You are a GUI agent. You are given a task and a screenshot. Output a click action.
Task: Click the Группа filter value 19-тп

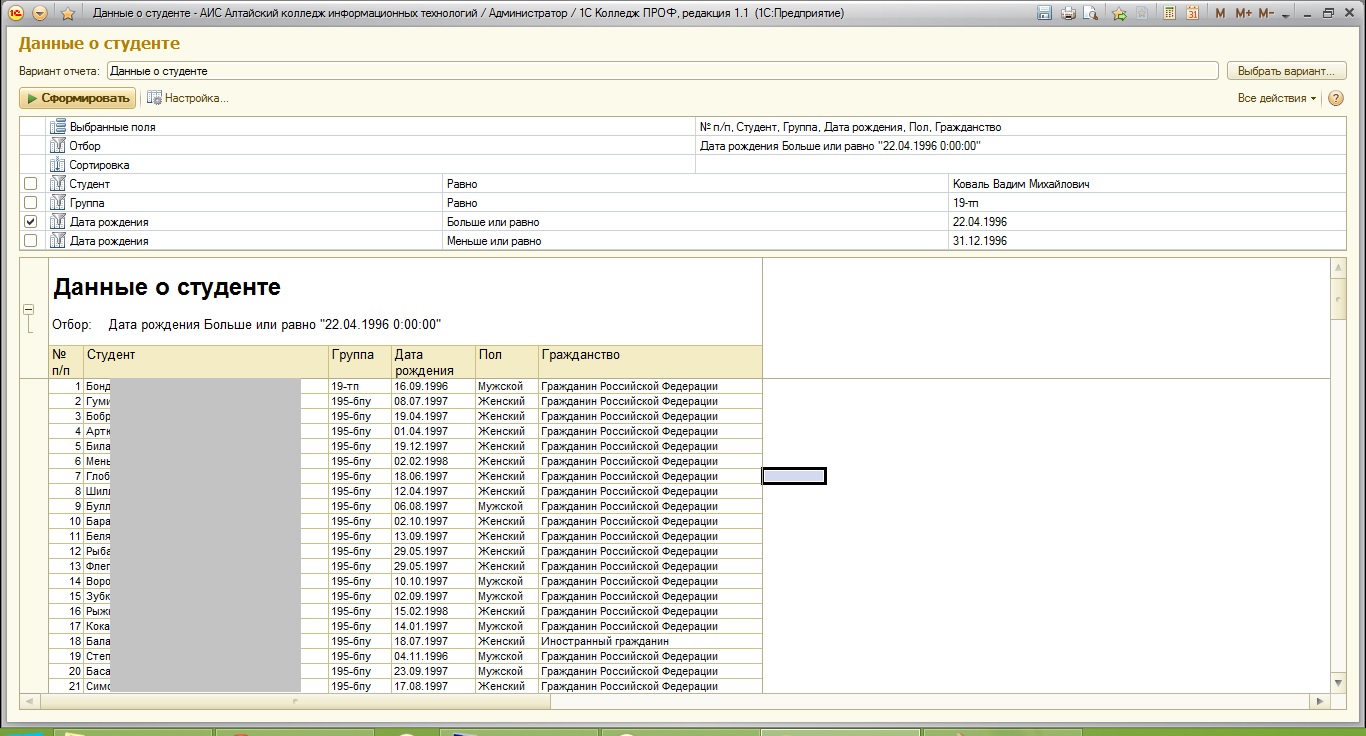coord(967,203)
